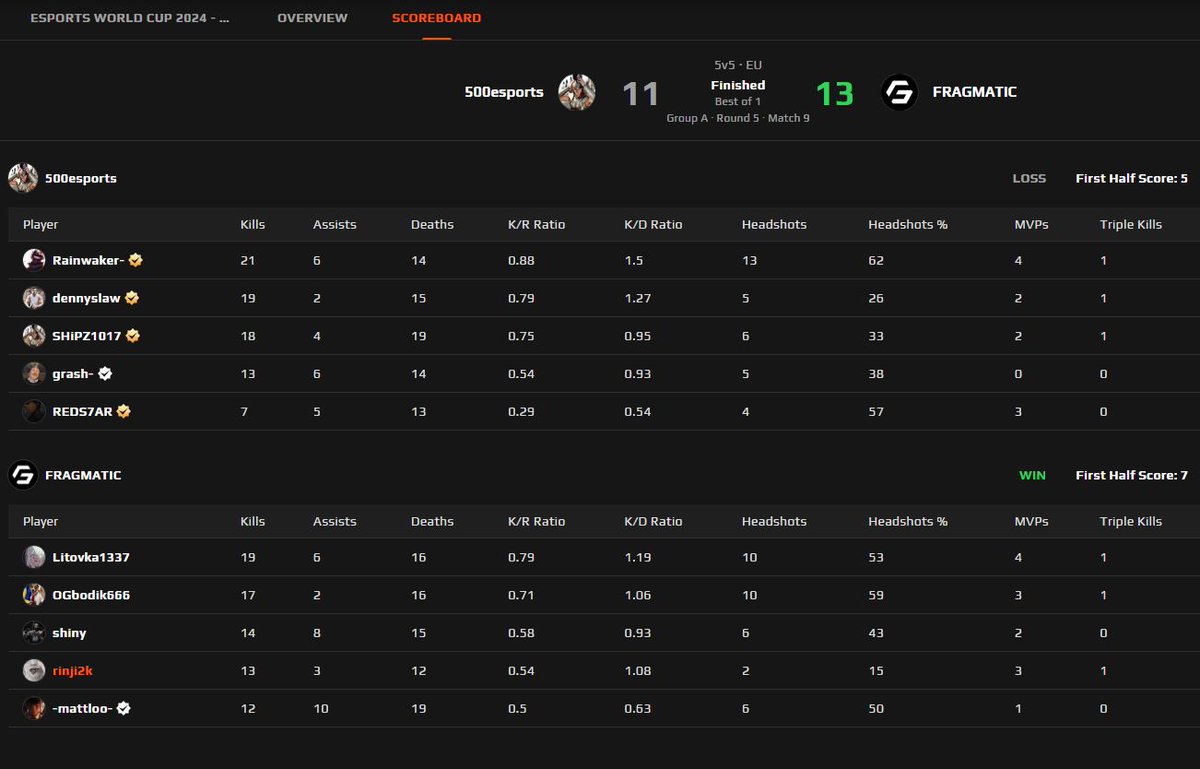Image resolution: width=1200 pixels, height=769 pixels.
Task: Click First Half Score: 7 text
Action: (1132, 475)
